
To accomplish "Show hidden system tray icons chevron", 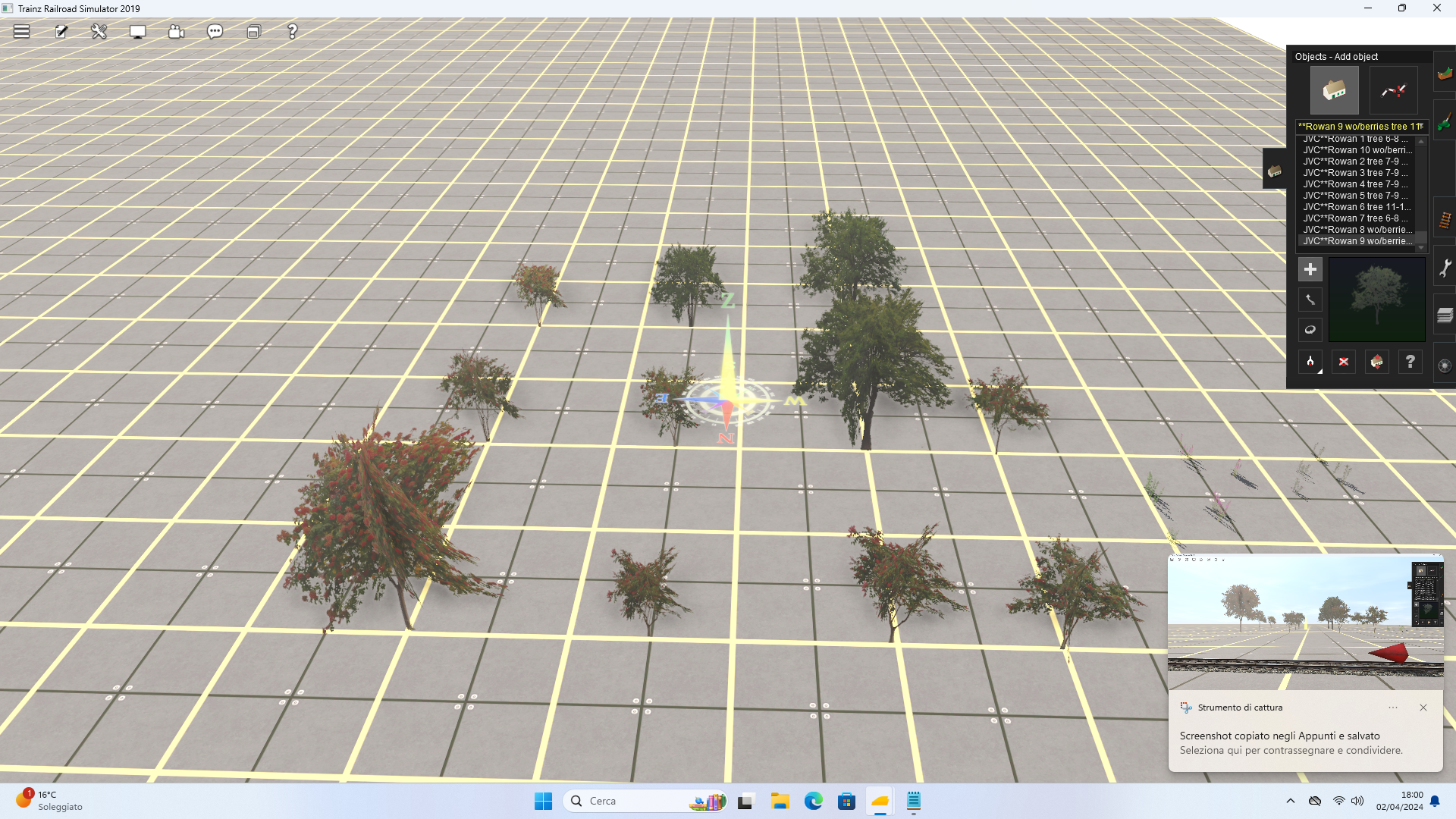I will [1291, 801].
